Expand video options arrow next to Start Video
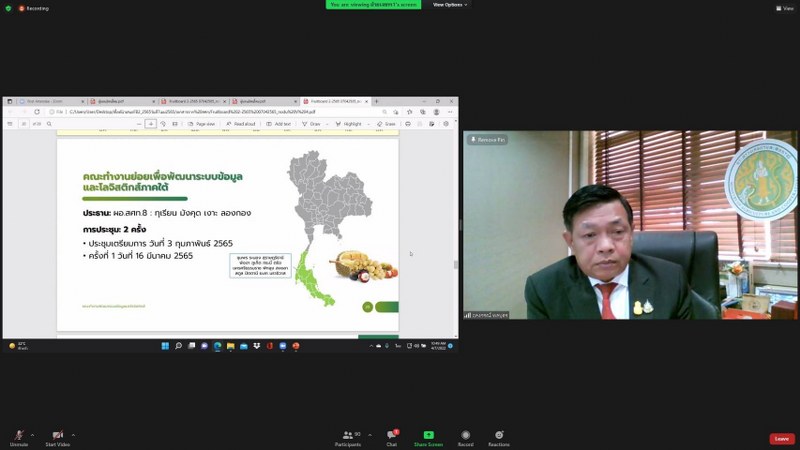 (x=72, y=435)
